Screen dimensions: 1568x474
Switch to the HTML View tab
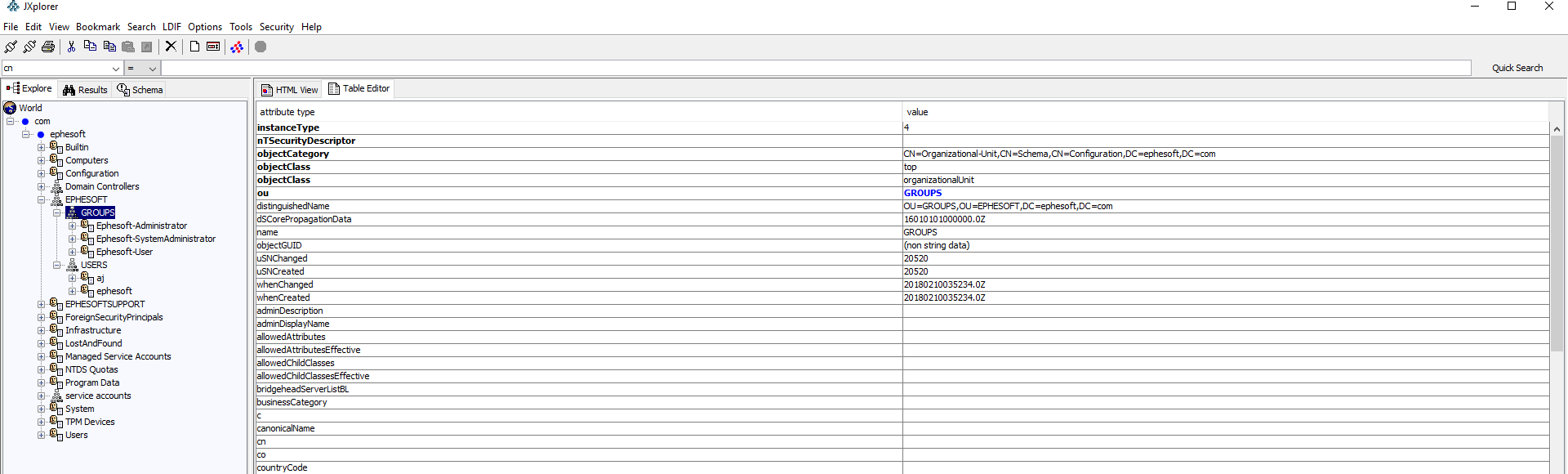tap(290, 90)
